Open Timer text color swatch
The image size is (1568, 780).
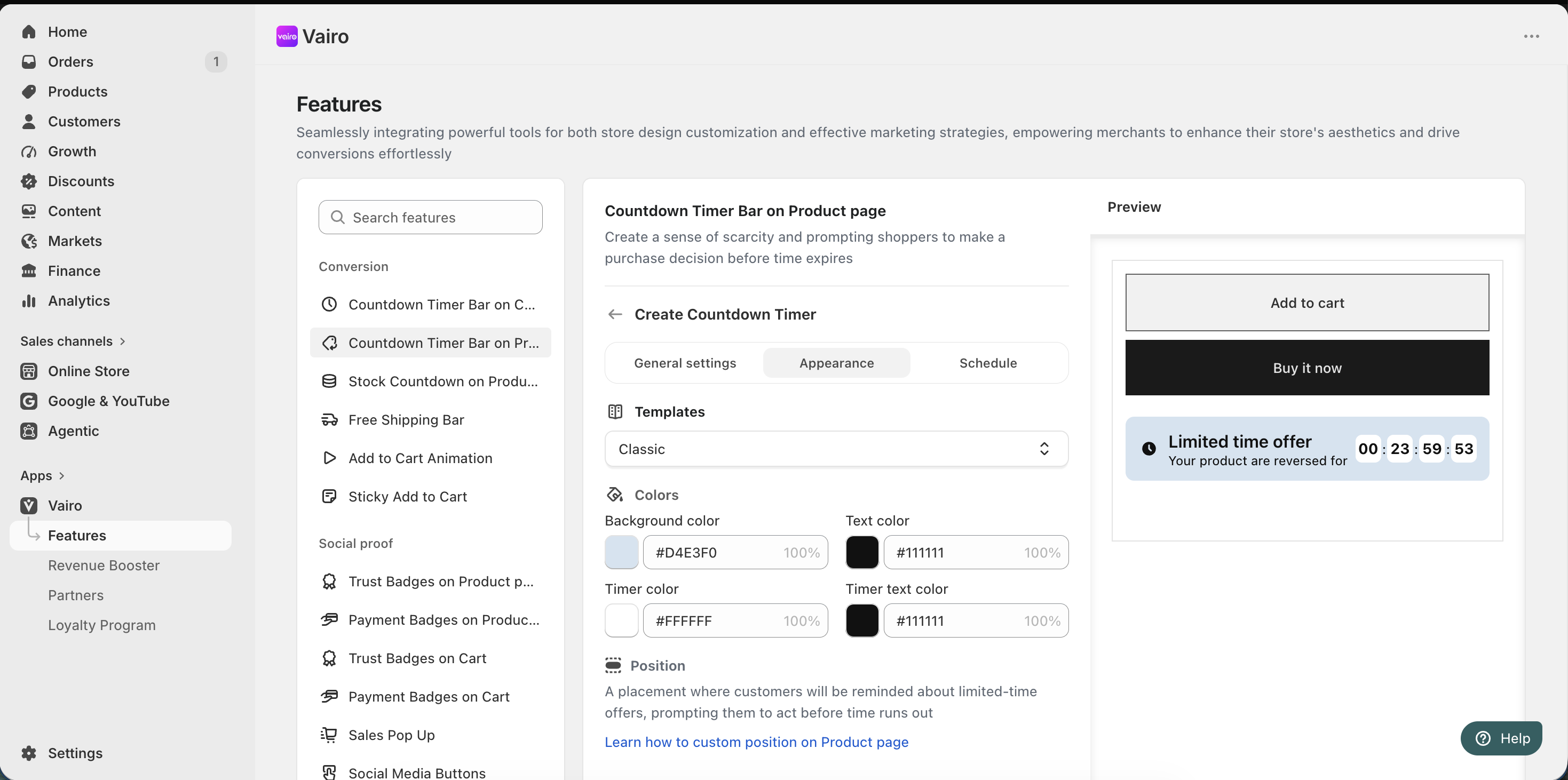862,620
